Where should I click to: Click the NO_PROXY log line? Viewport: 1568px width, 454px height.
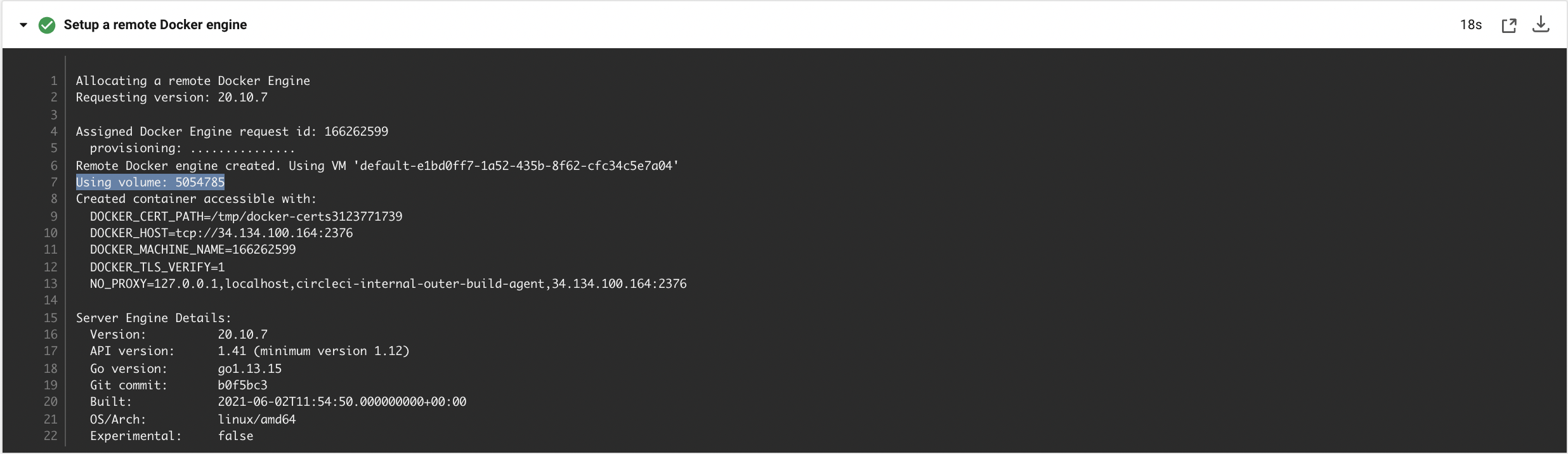(x=388, y=284)
